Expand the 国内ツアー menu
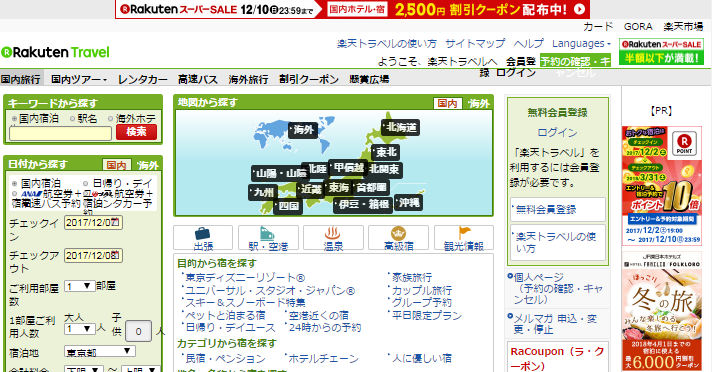 point(79,79)
